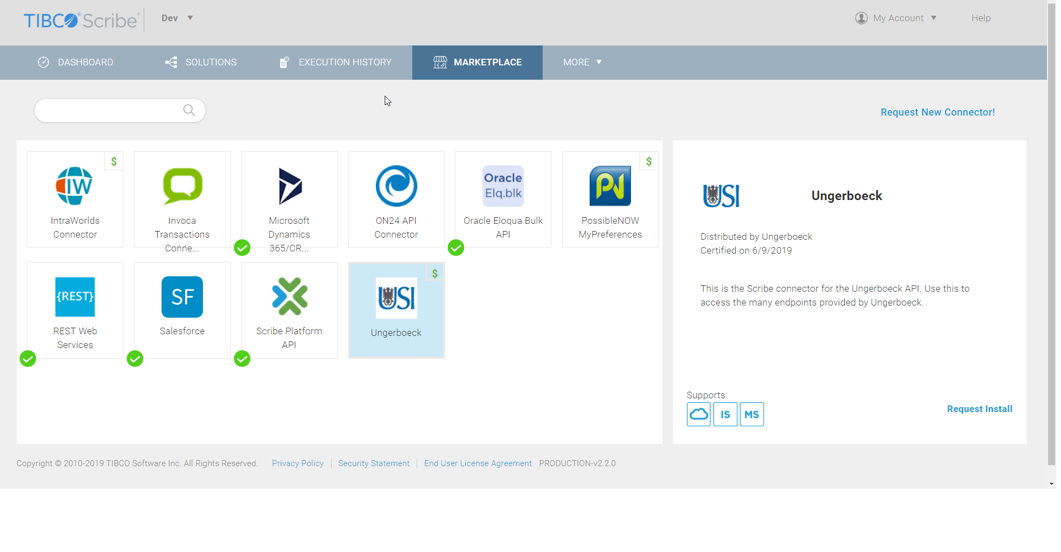The height and width of the screenshot is (552, 1061).
Task: Click installed checkmark on Salesforce
Action: click(x=135, y=359)
